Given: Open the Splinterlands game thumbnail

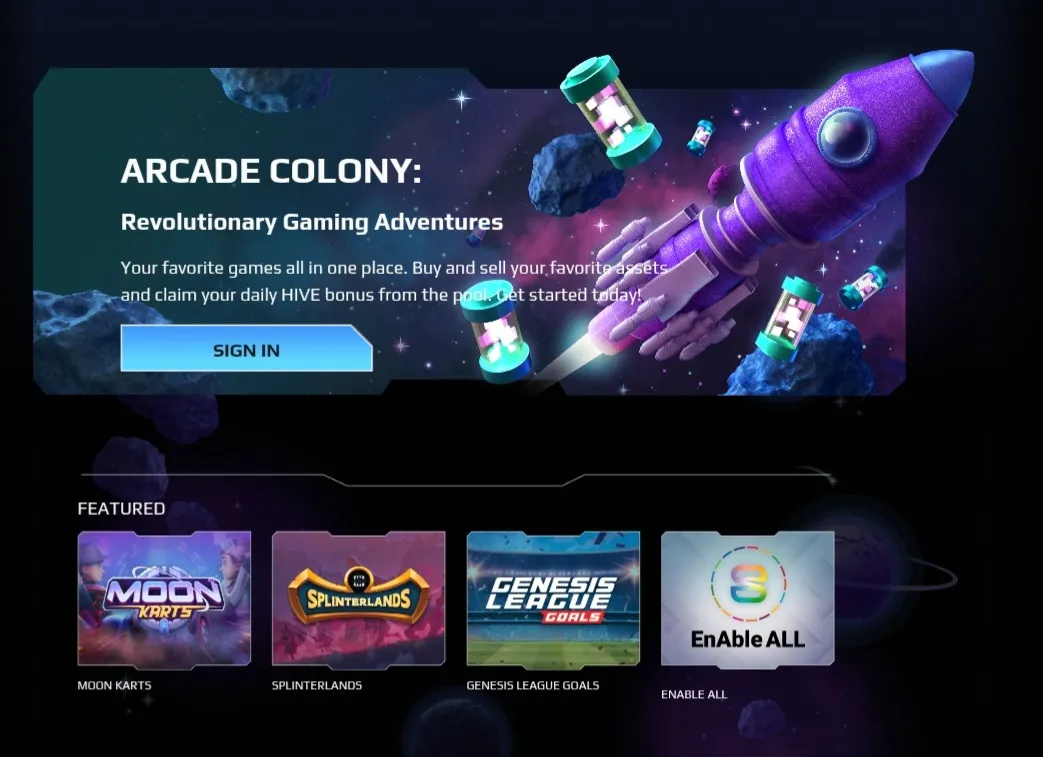Looking at the screenshot, I should click(359, 599).
